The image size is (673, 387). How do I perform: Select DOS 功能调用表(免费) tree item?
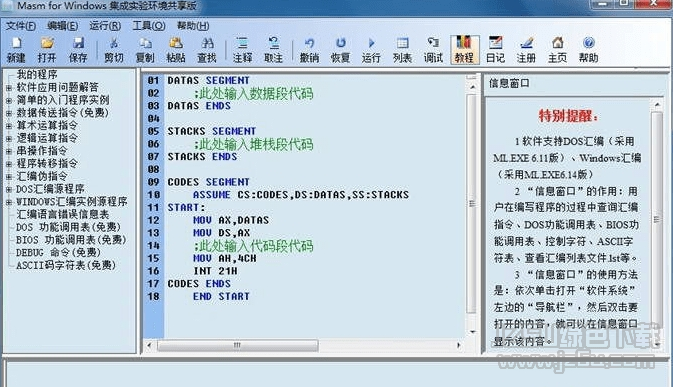pos(68,227)
